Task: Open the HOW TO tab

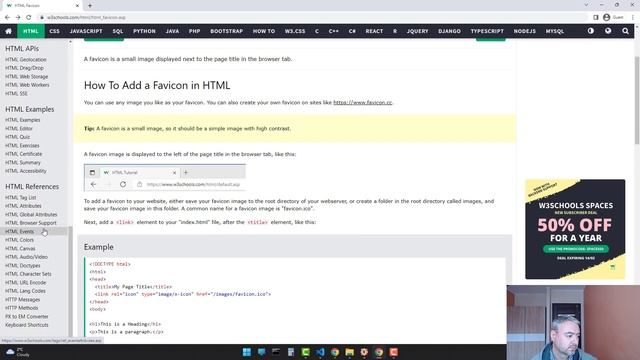Action: tap(264, 31)
